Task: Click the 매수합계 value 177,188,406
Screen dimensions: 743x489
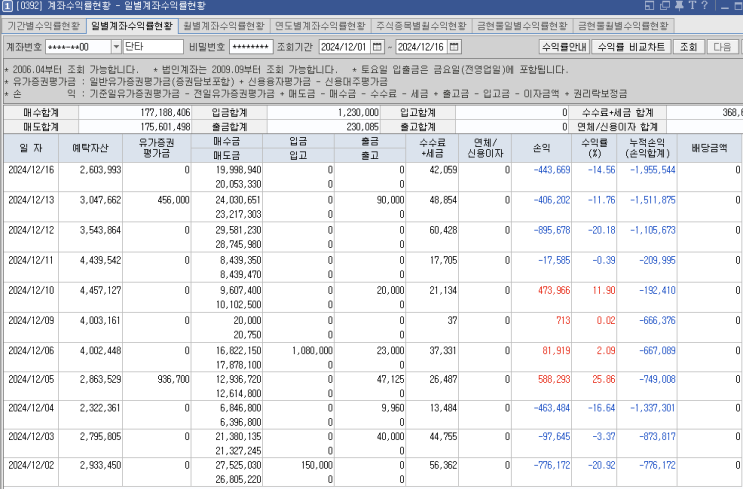Action: (165, 112)
